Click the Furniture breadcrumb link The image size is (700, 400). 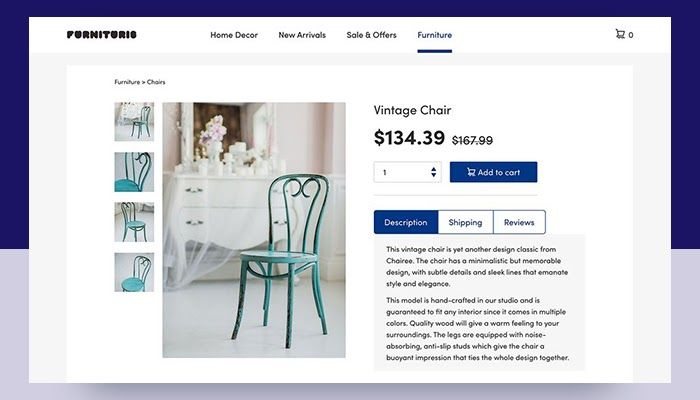127,82
